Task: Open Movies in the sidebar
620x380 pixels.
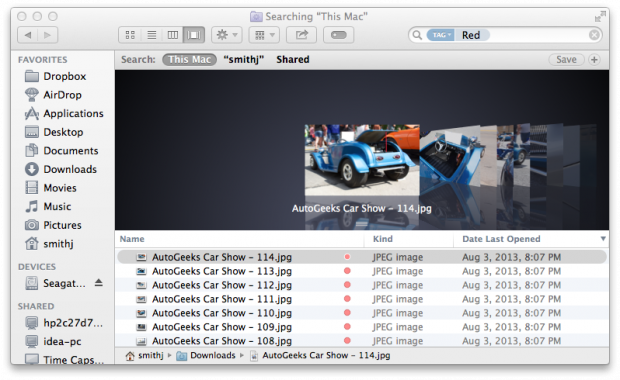Action: (x=51, y=188)
